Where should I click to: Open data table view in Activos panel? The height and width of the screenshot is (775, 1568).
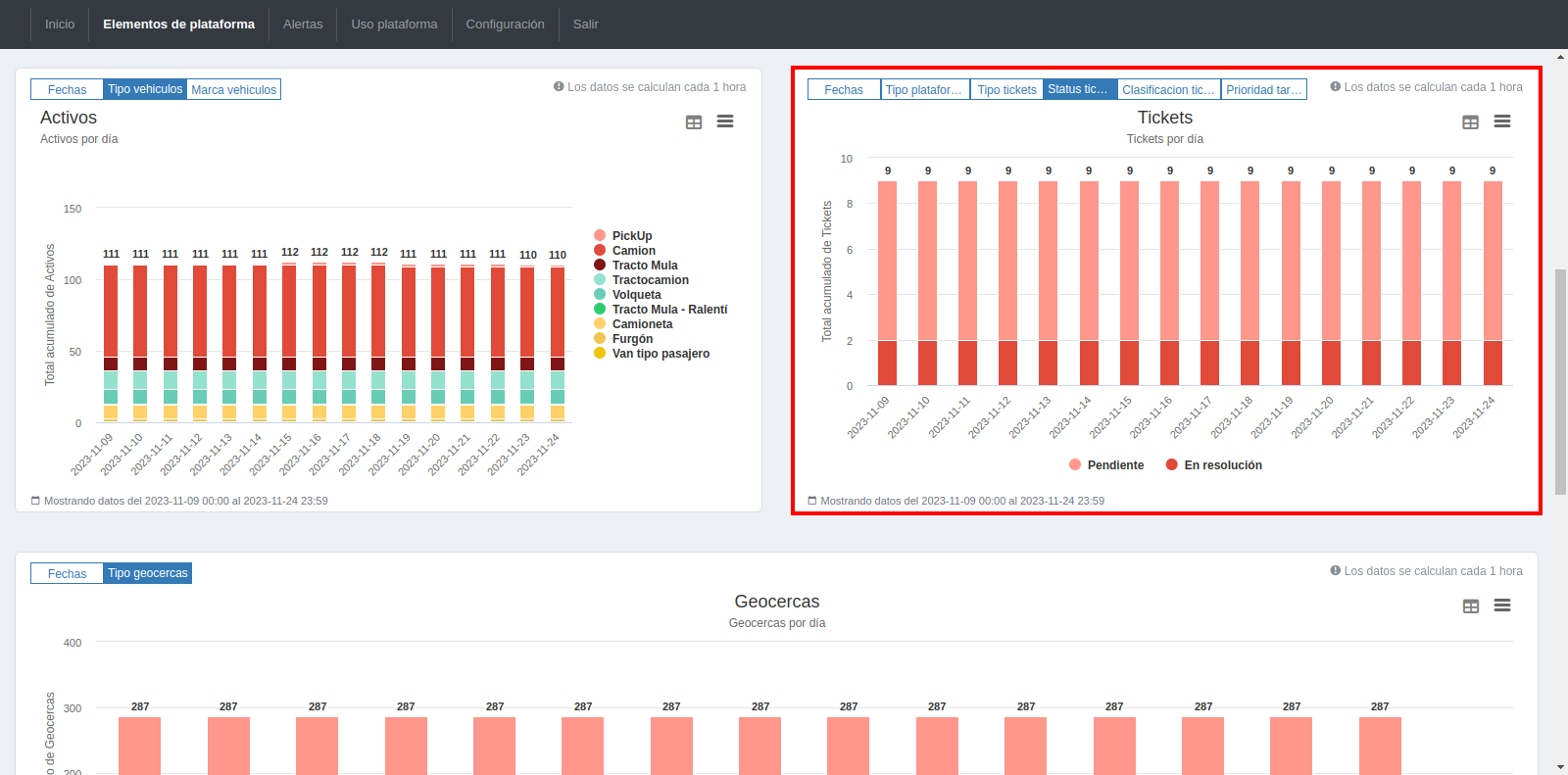point(694,122)
